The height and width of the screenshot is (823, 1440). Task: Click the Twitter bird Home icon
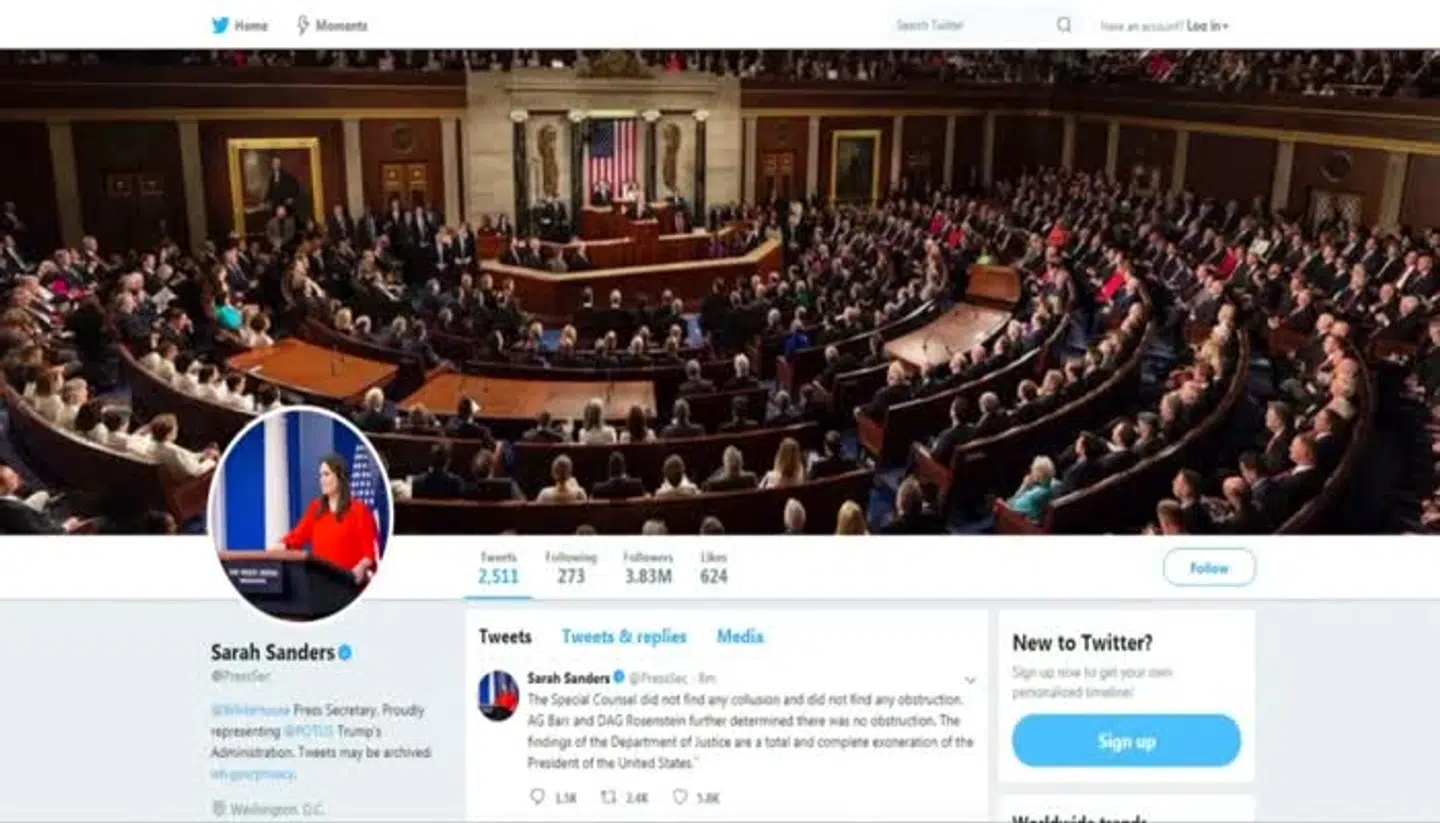(x=220, y=25)
